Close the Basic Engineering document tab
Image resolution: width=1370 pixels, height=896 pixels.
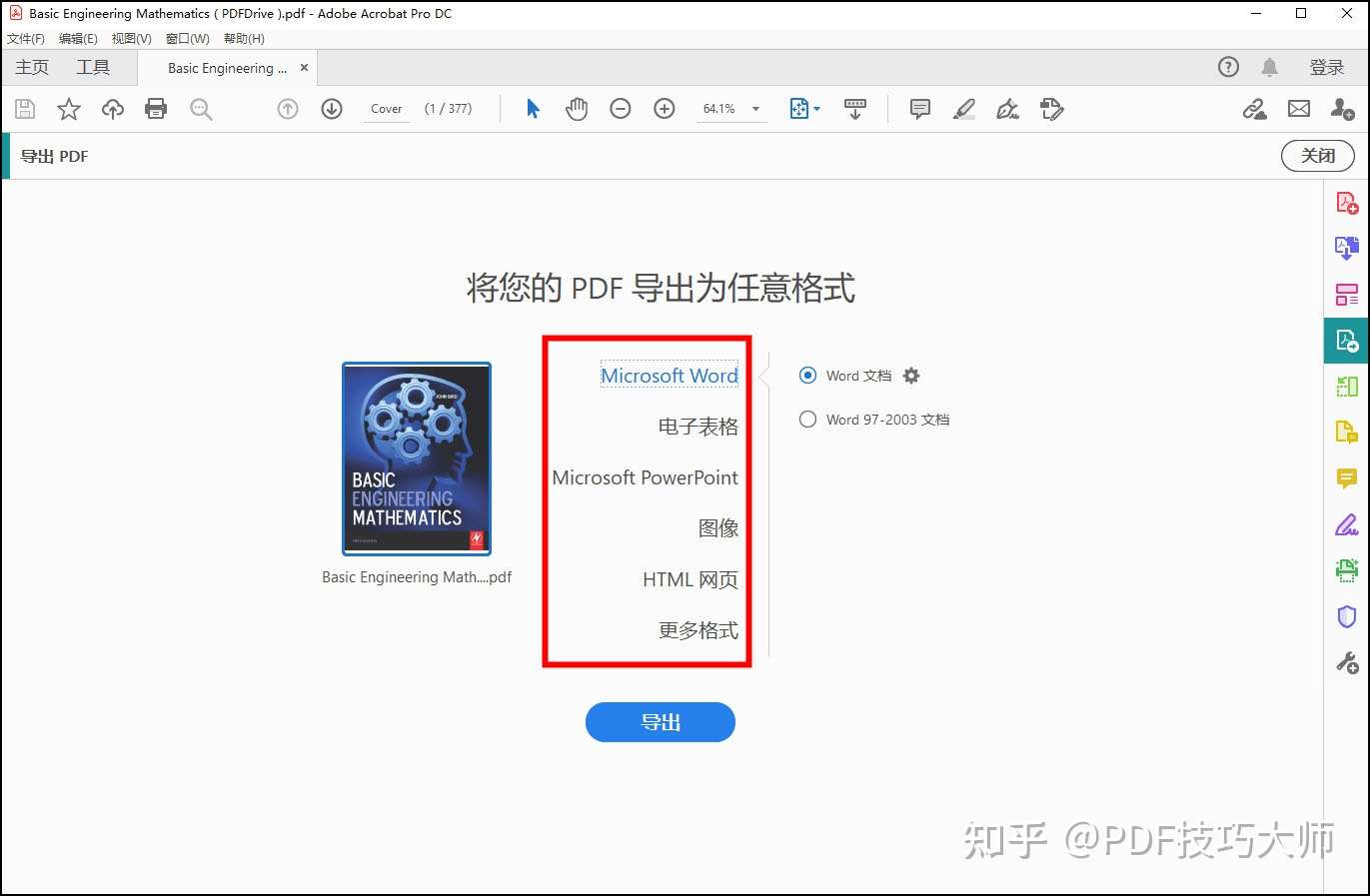coord(304,68)
